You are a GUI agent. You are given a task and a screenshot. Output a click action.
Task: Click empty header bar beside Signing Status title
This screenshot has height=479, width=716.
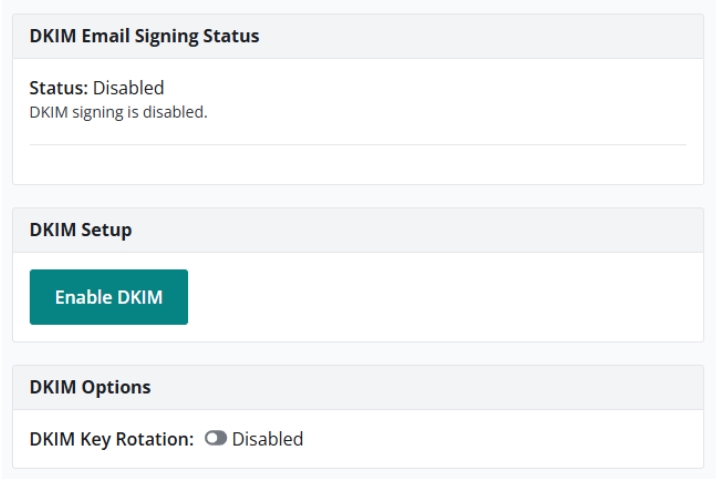coord(480,36)
